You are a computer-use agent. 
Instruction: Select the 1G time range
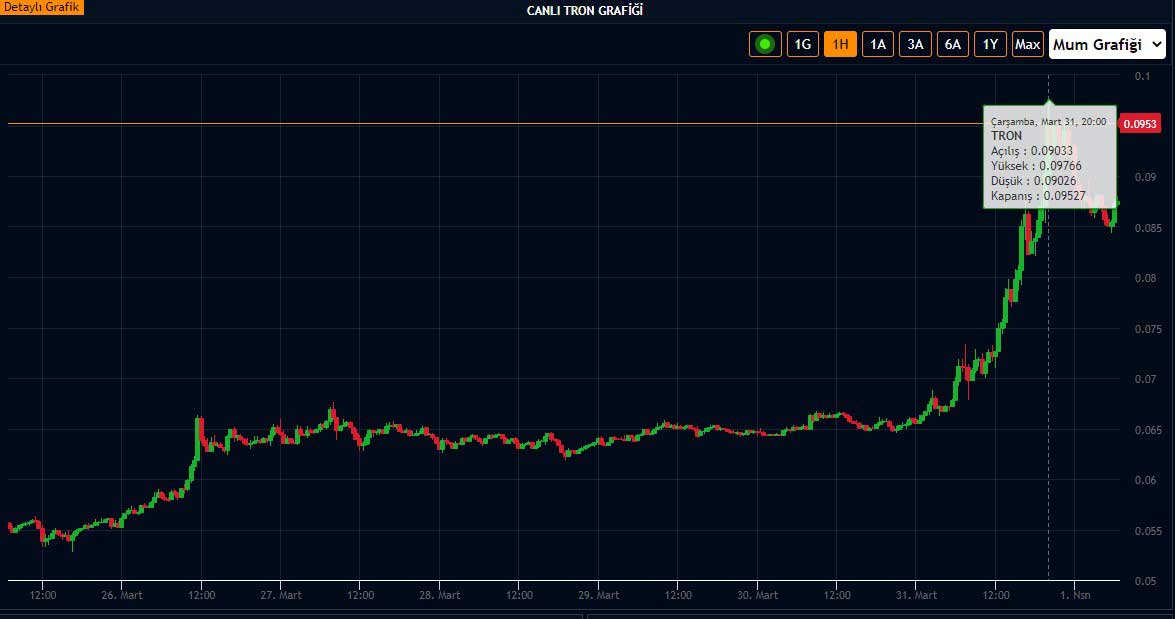(803, 44)
